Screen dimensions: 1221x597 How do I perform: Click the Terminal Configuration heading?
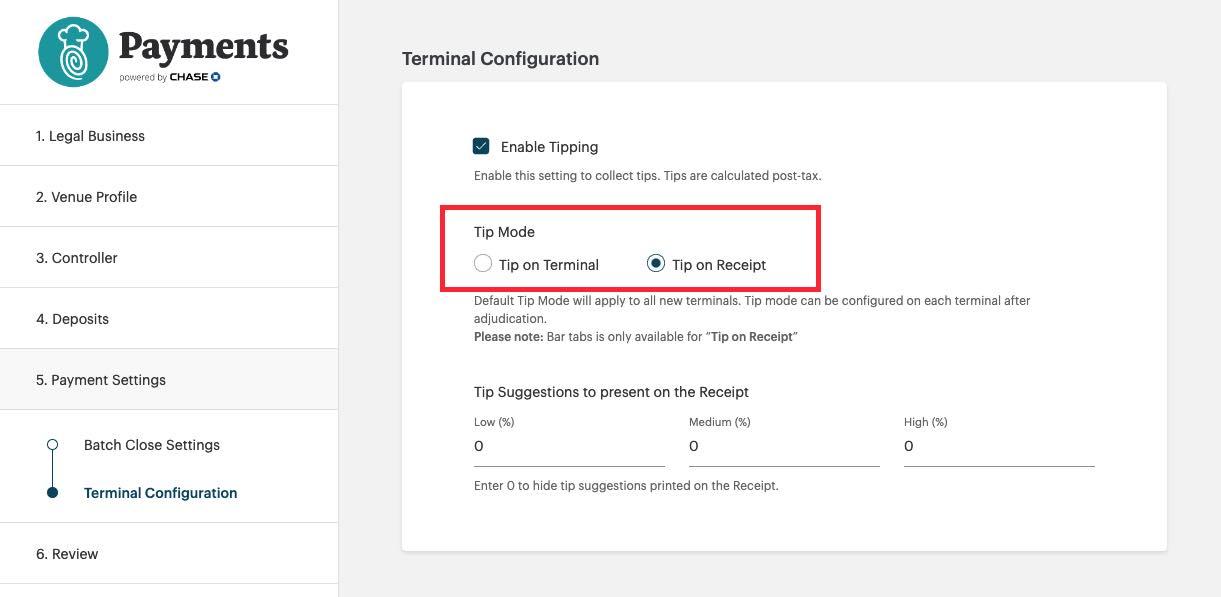[x=500, y=58]
